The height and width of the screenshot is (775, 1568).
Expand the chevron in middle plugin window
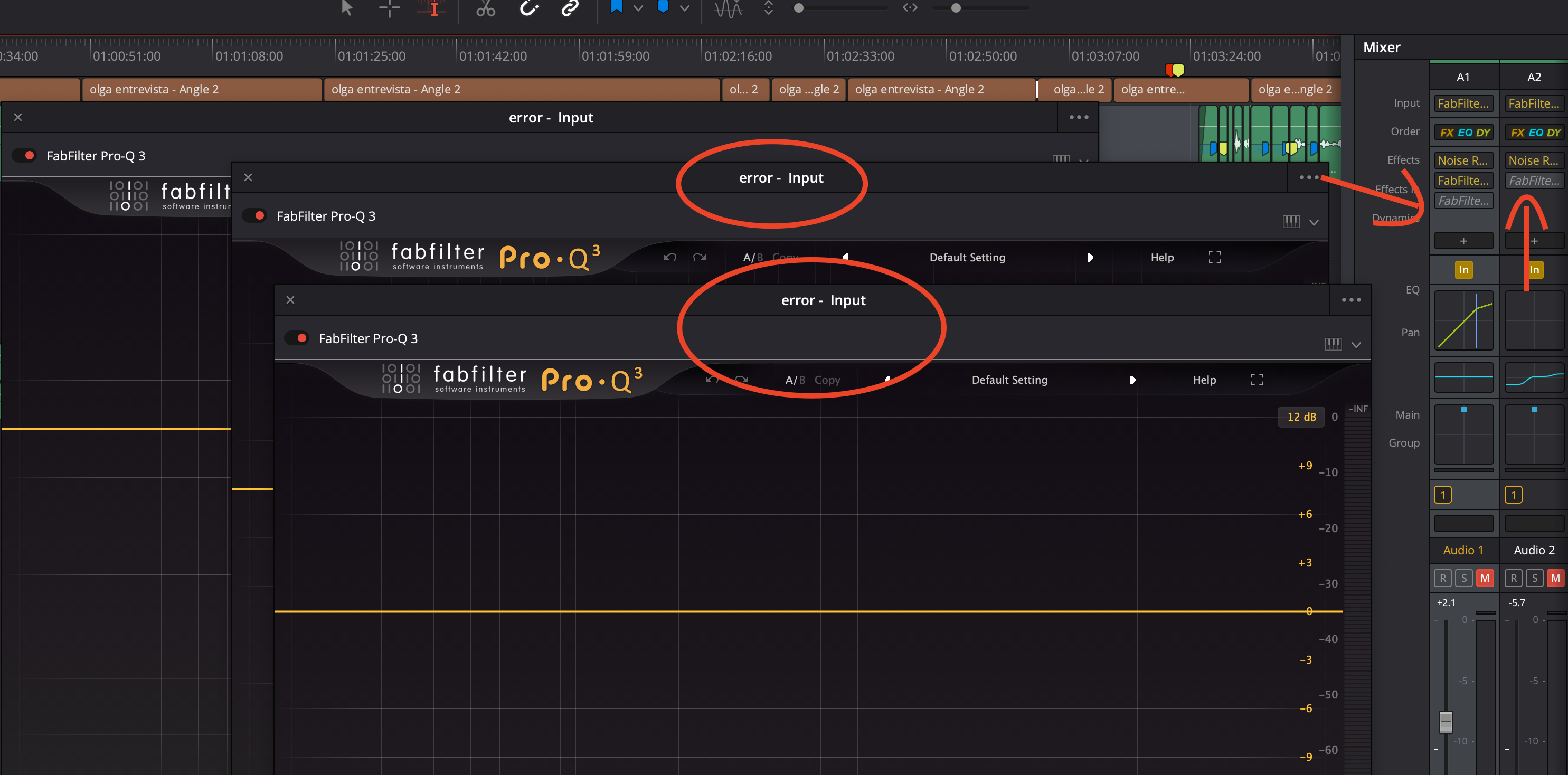(1314, 222)
